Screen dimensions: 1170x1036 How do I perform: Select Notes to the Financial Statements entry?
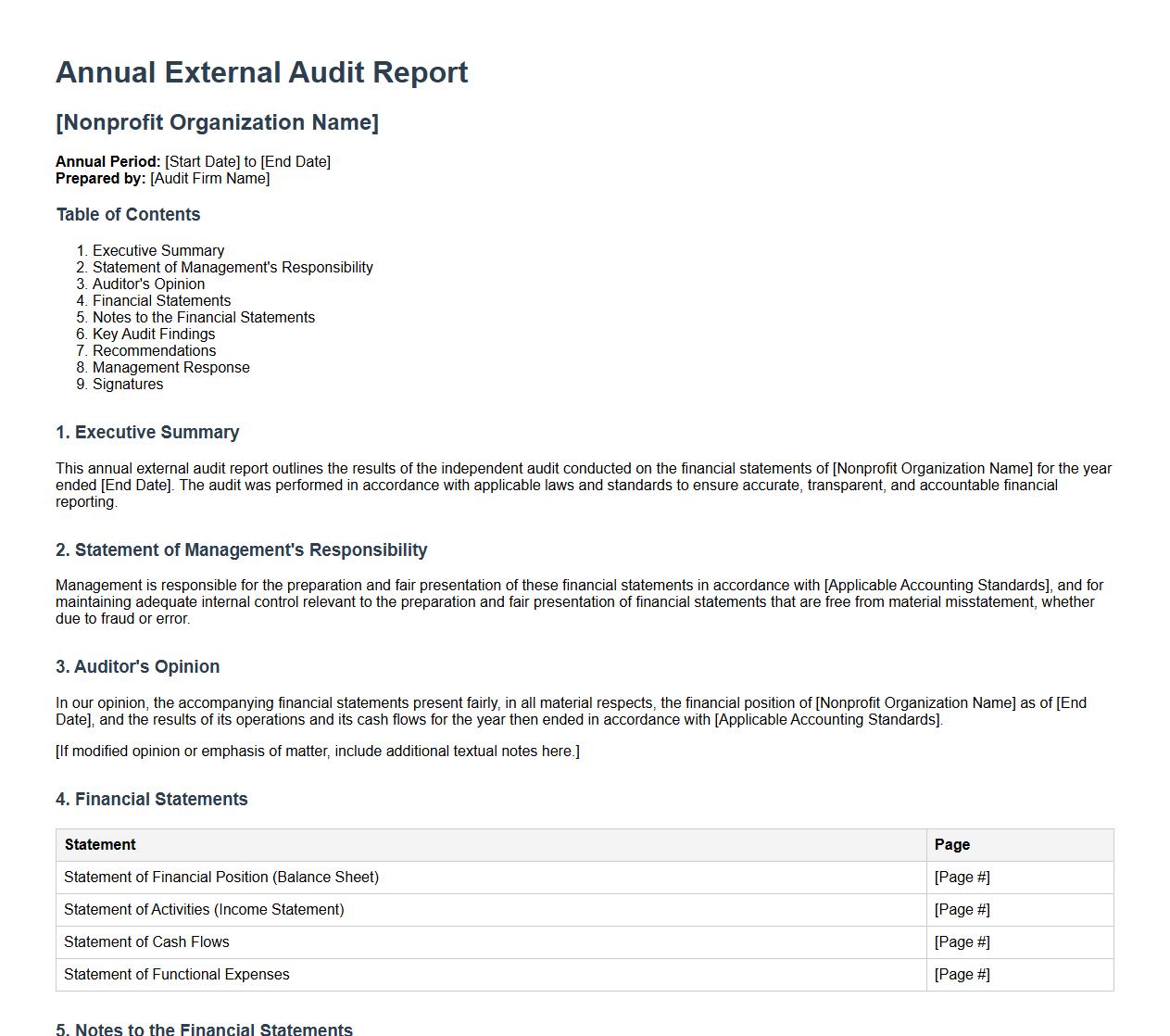(x=204, y=317)
